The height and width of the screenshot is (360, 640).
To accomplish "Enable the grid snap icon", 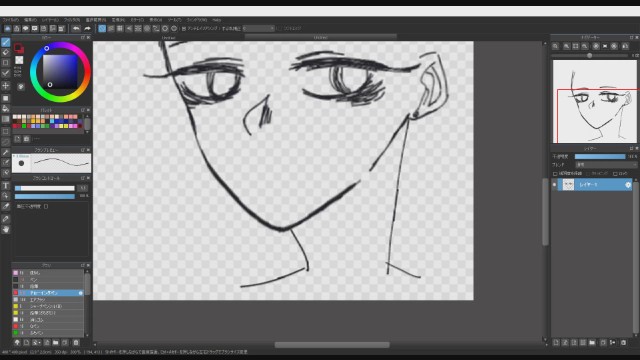I will point(120,29).
